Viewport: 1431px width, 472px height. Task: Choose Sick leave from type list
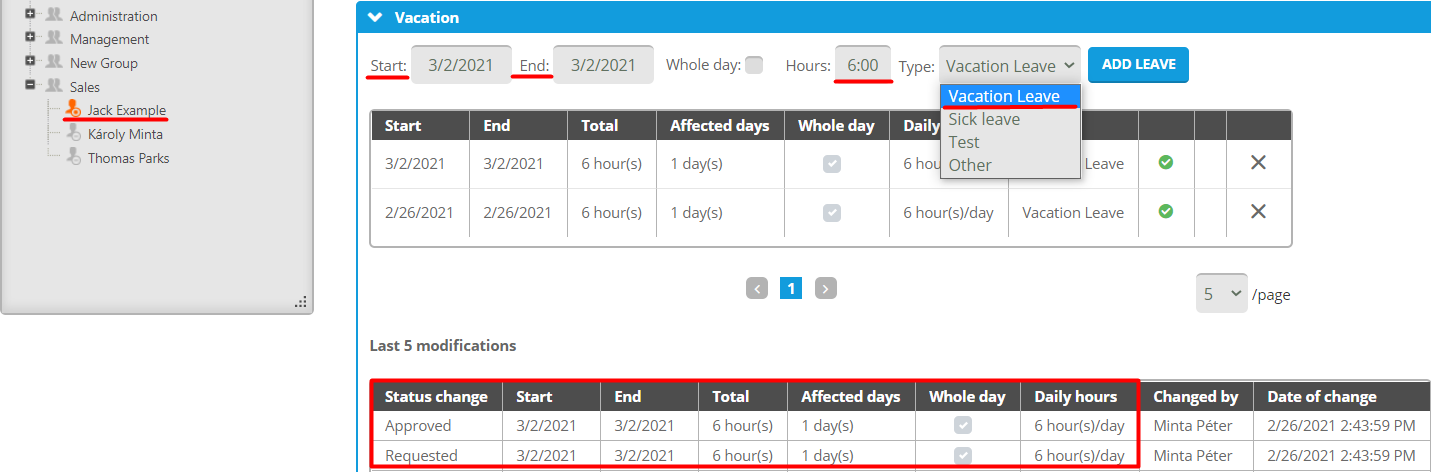point(984,119)
